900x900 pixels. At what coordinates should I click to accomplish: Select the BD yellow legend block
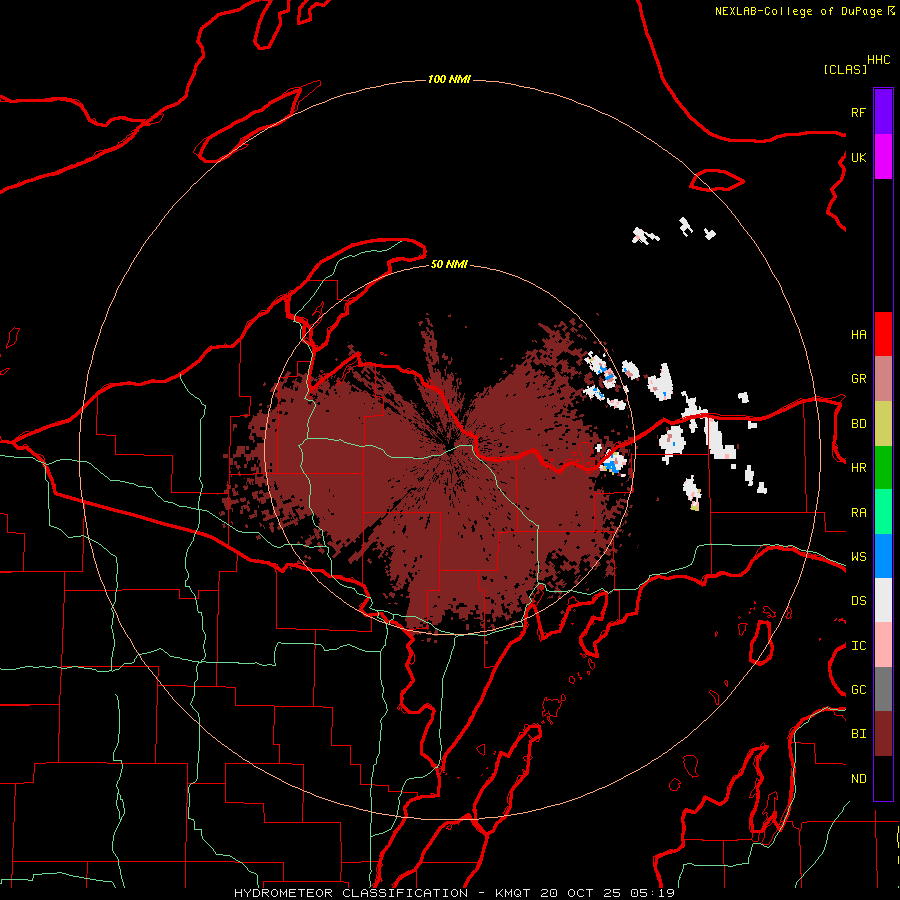[883, 424]
